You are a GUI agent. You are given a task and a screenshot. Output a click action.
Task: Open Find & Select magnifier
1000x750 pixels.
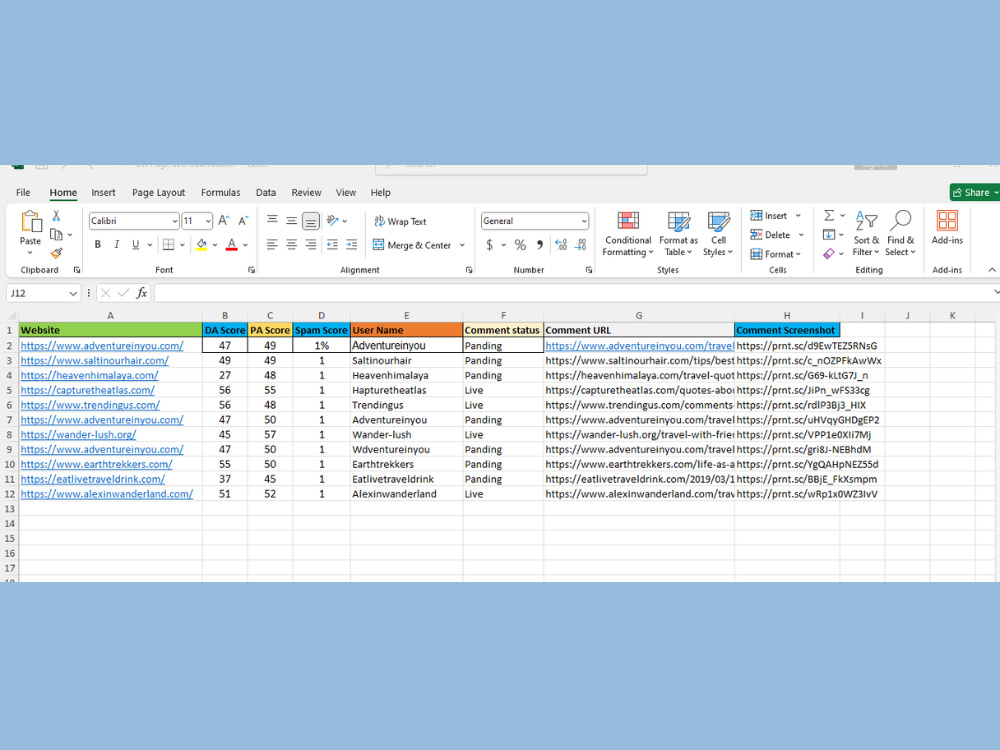(901, 234)
